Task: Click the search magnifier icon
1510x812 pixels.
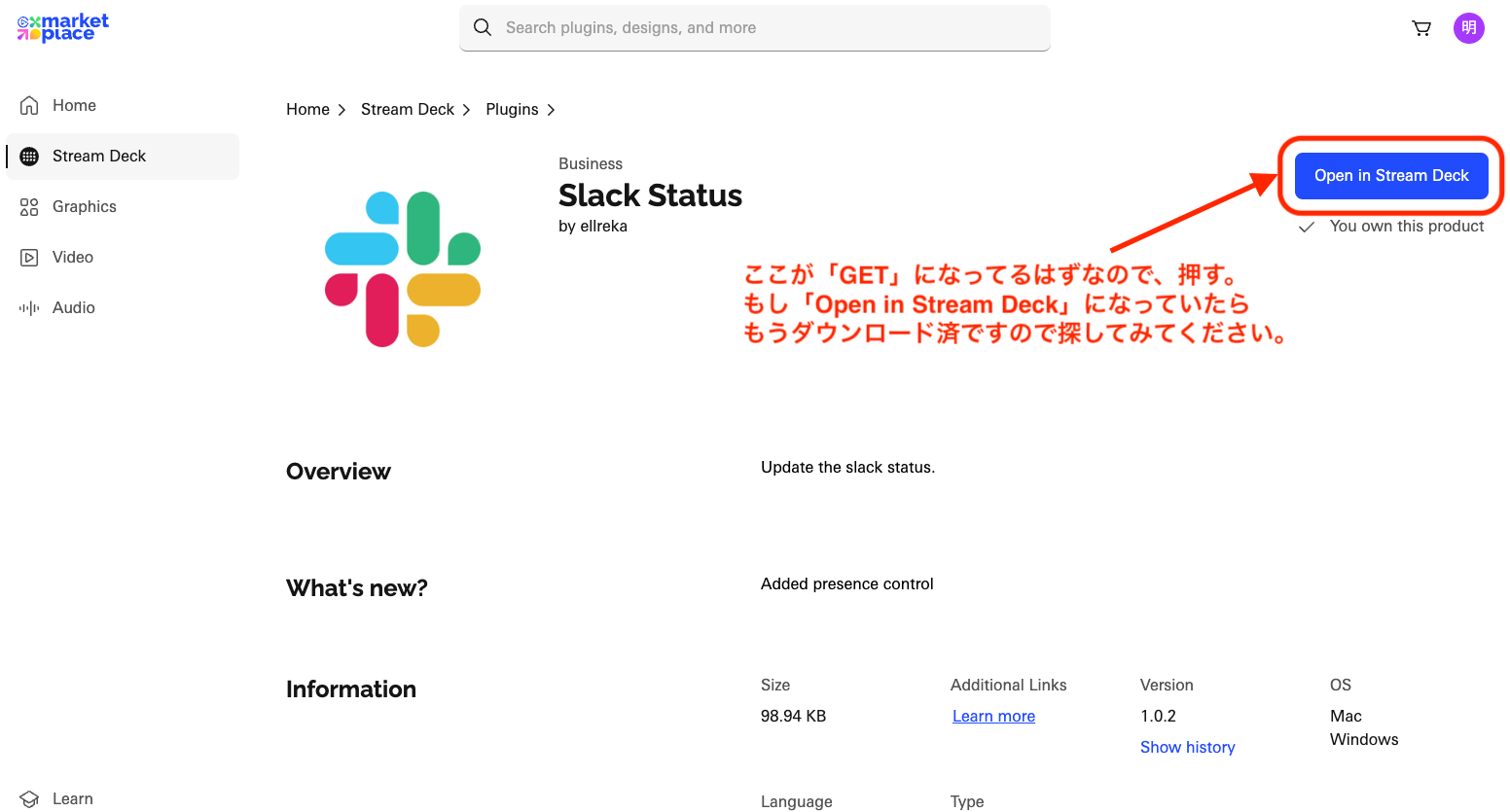Action: pyautogui.click(x=483, y=27)
